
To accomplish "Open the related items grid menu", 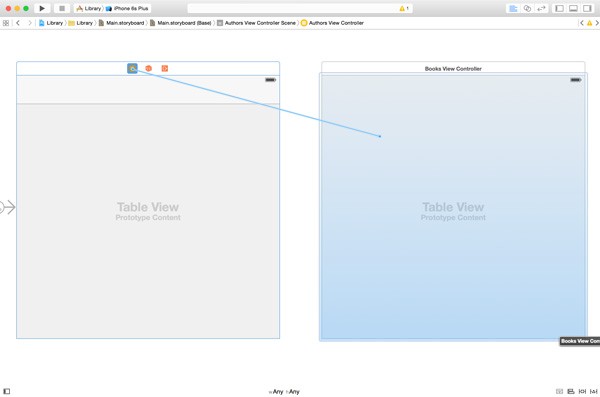I will coord(6,23).
